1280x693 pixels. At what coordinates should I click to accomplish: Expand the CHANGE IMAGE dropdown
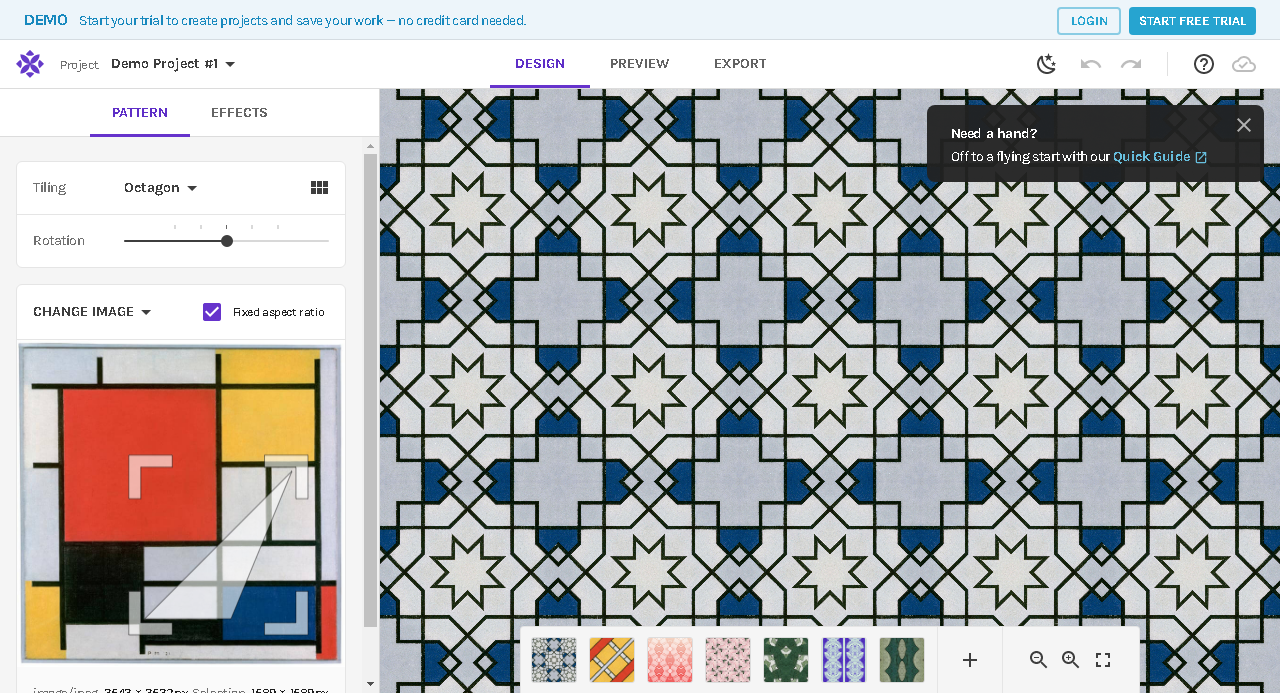pyautogui.click(x=92, y=312)
